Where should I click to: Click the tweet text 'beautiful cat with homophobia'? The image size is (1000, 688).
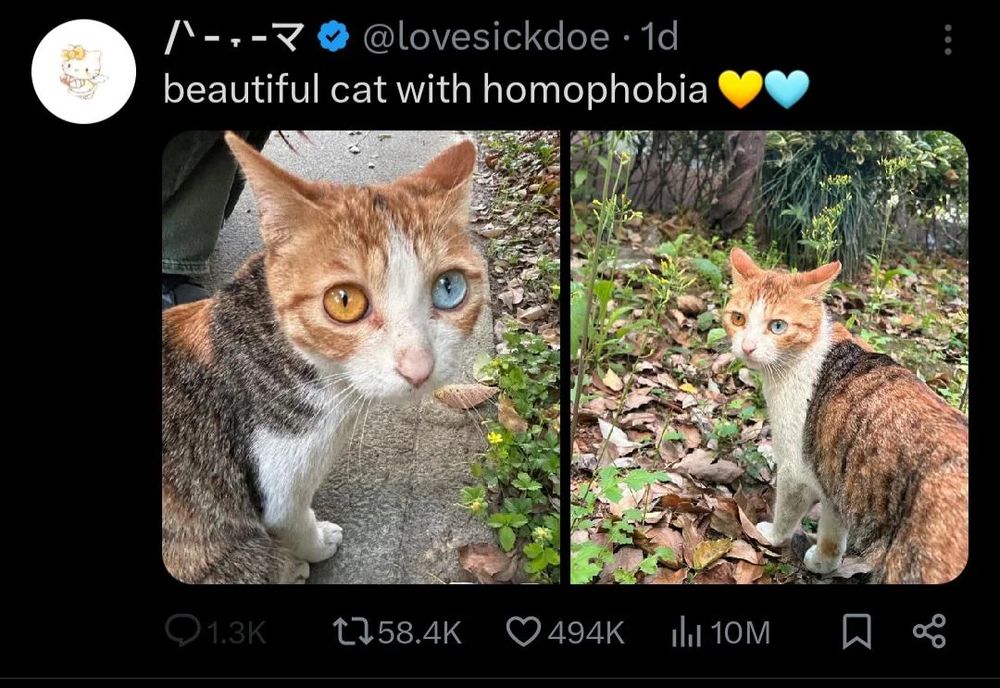click(436, 89)
